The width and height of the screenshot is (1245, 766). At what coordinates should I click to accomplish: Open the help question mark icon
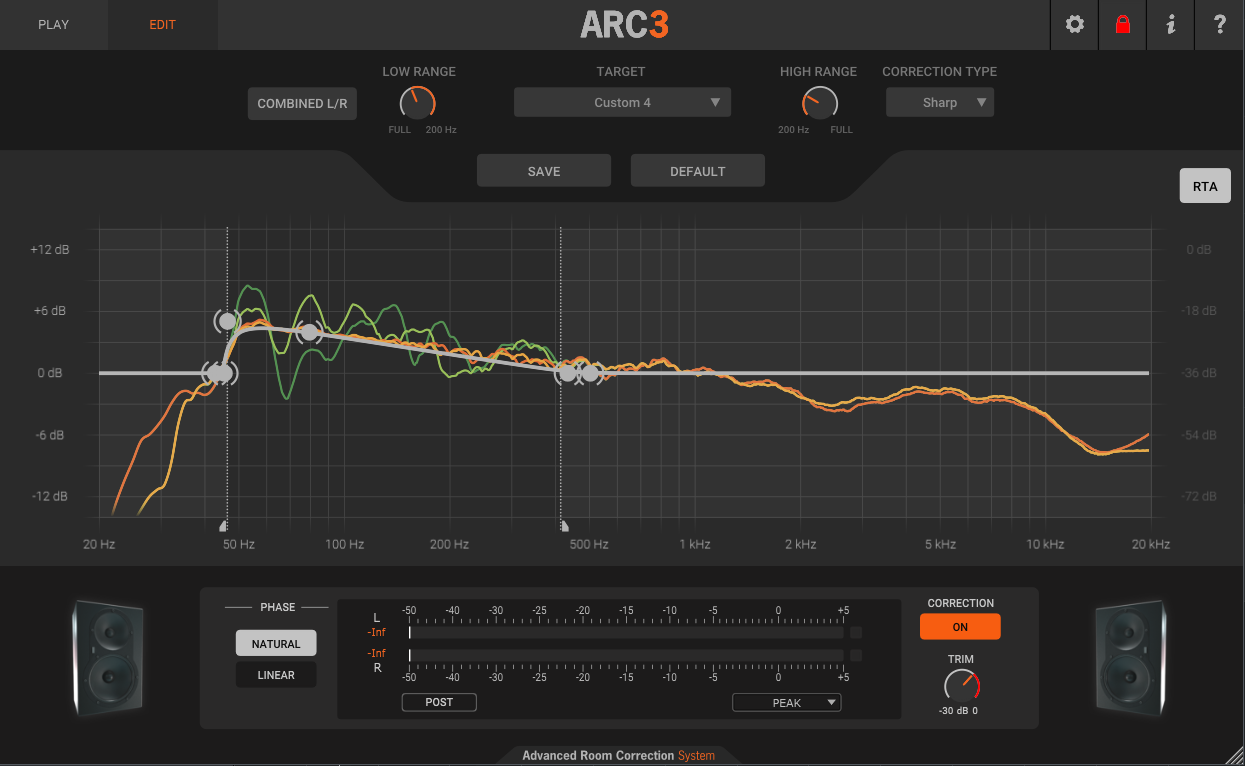click(x=1220, y=25)
